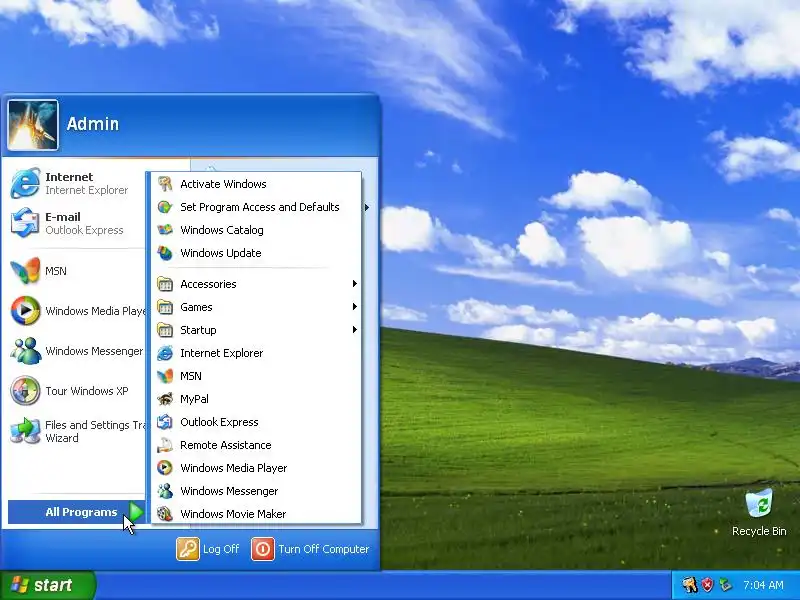Screen dimensions: 800x600
Task: Select the Accessories text in programs menu
Action: 208,284
